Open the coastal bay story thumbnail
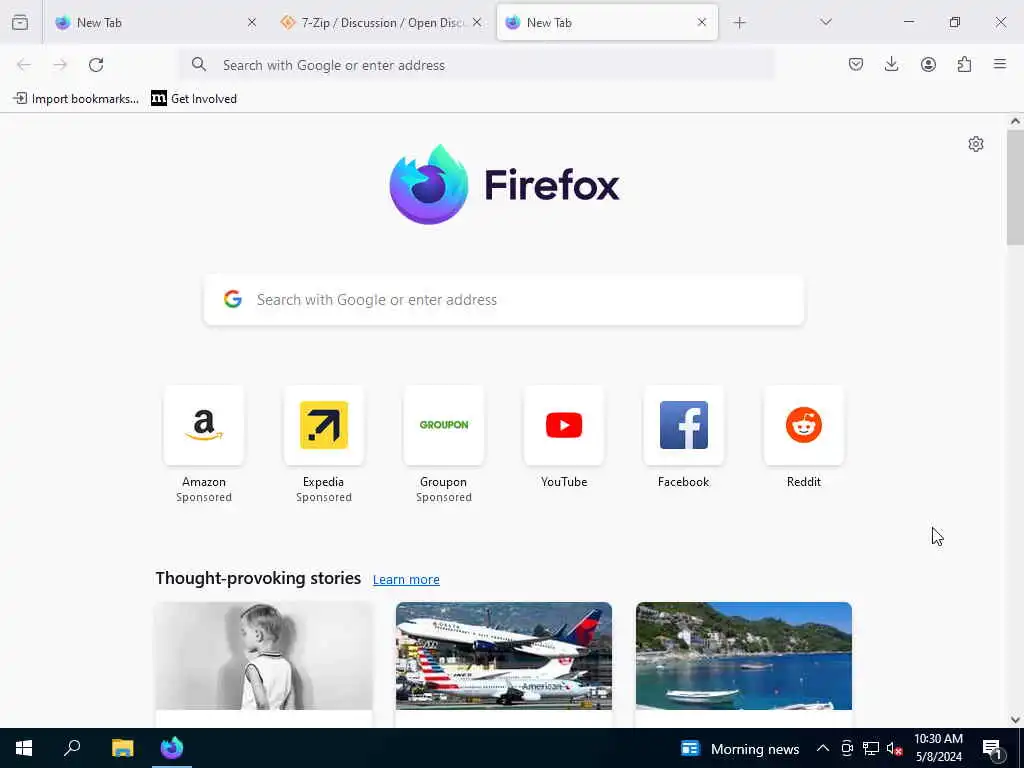 pyautogui.click(x=744, y=656)
